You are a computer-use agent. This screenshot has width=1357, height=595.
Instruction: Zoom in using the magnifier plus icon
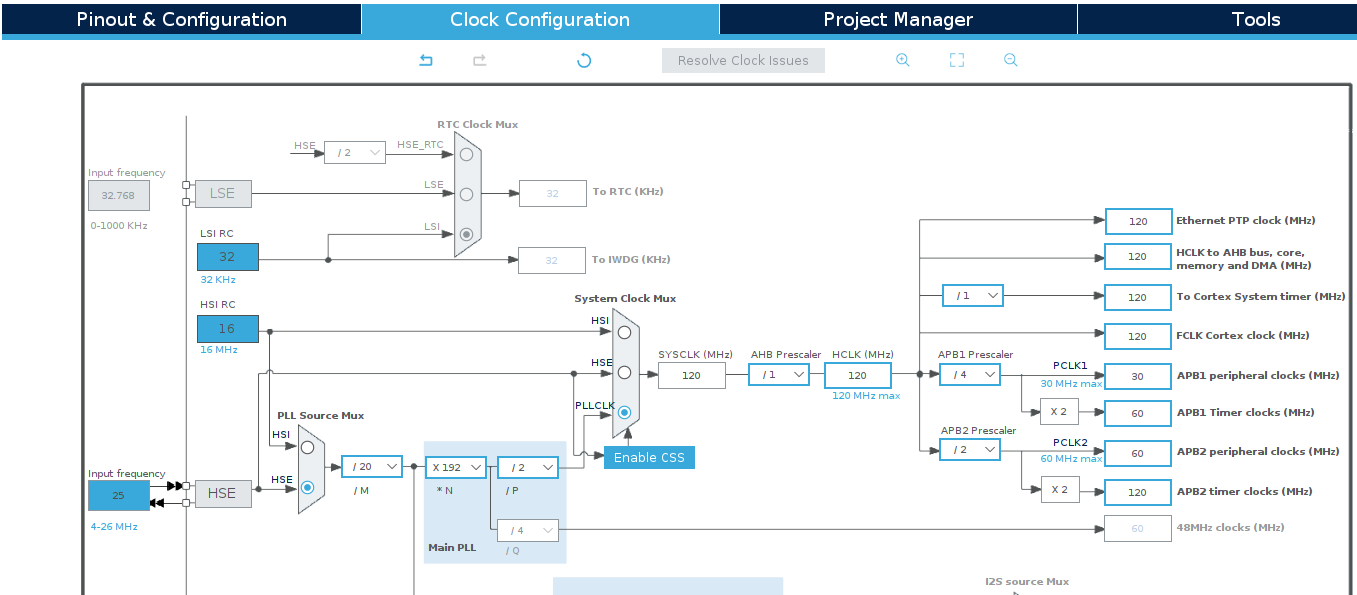903,60
